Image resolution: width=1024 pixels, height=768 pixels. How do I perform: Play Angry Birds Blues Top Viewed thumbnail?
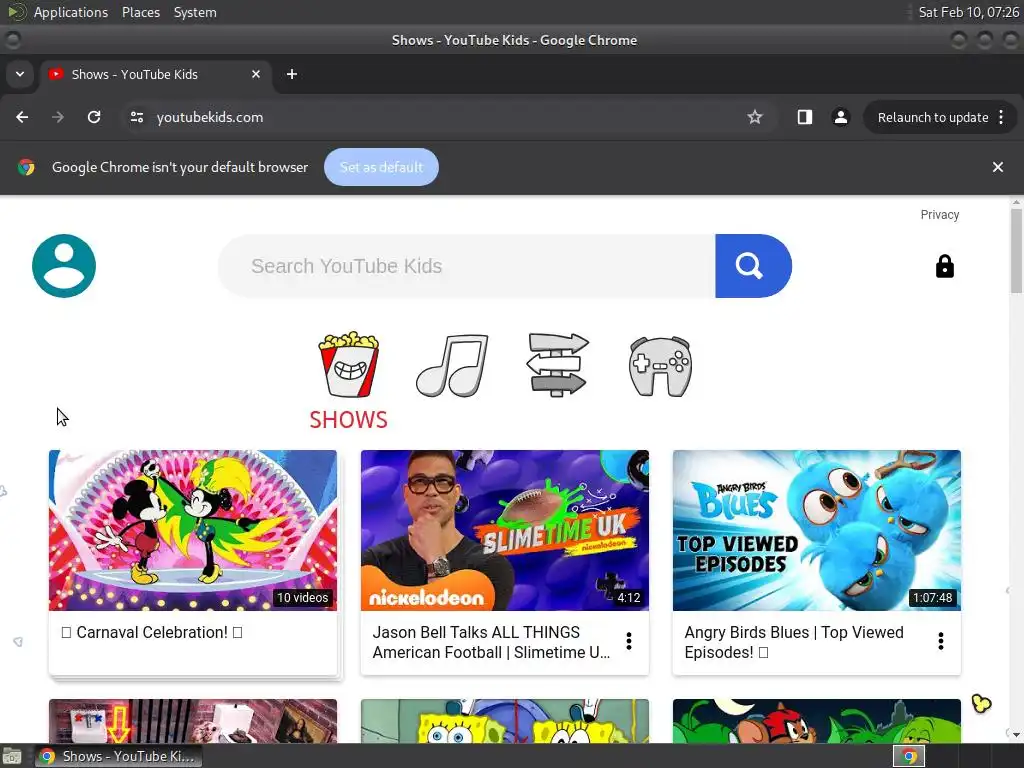pos(816,530)
